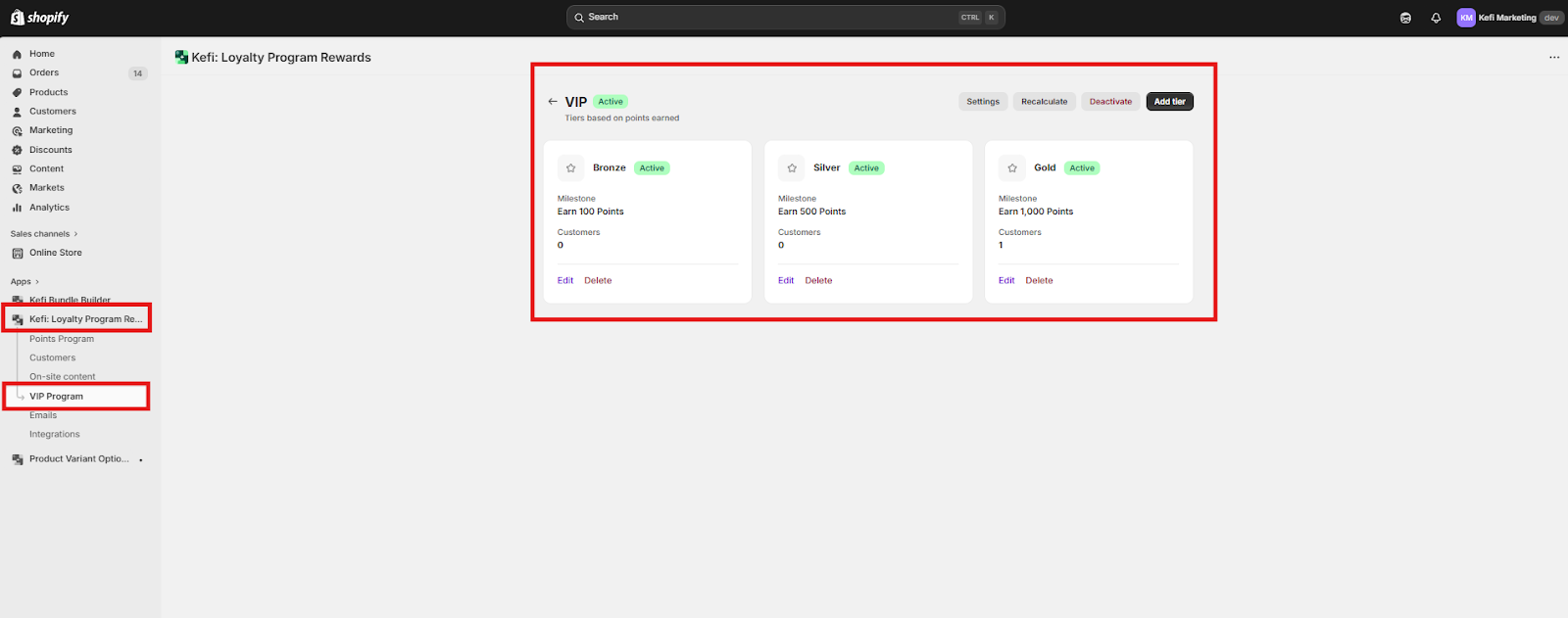Click the Add tier button
1568x618 pixels.
(x=1170, y=102)
